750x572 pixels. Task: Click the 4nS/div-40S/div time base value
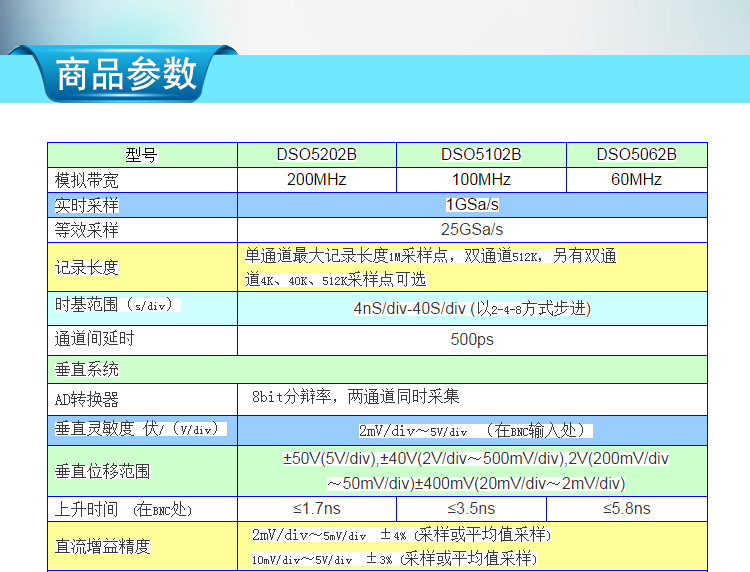[x=472, y=309]
